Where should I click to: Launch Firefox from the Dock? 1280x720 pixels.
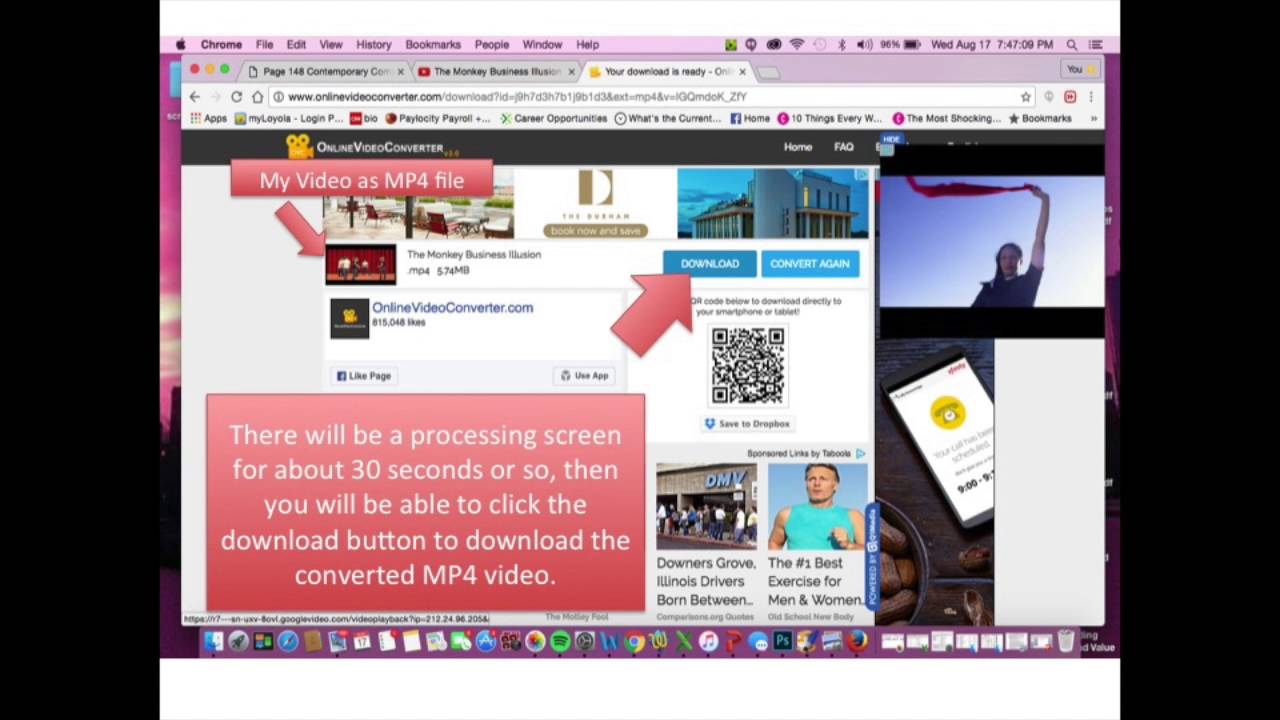pyautogui.click(x=857, y=642)
